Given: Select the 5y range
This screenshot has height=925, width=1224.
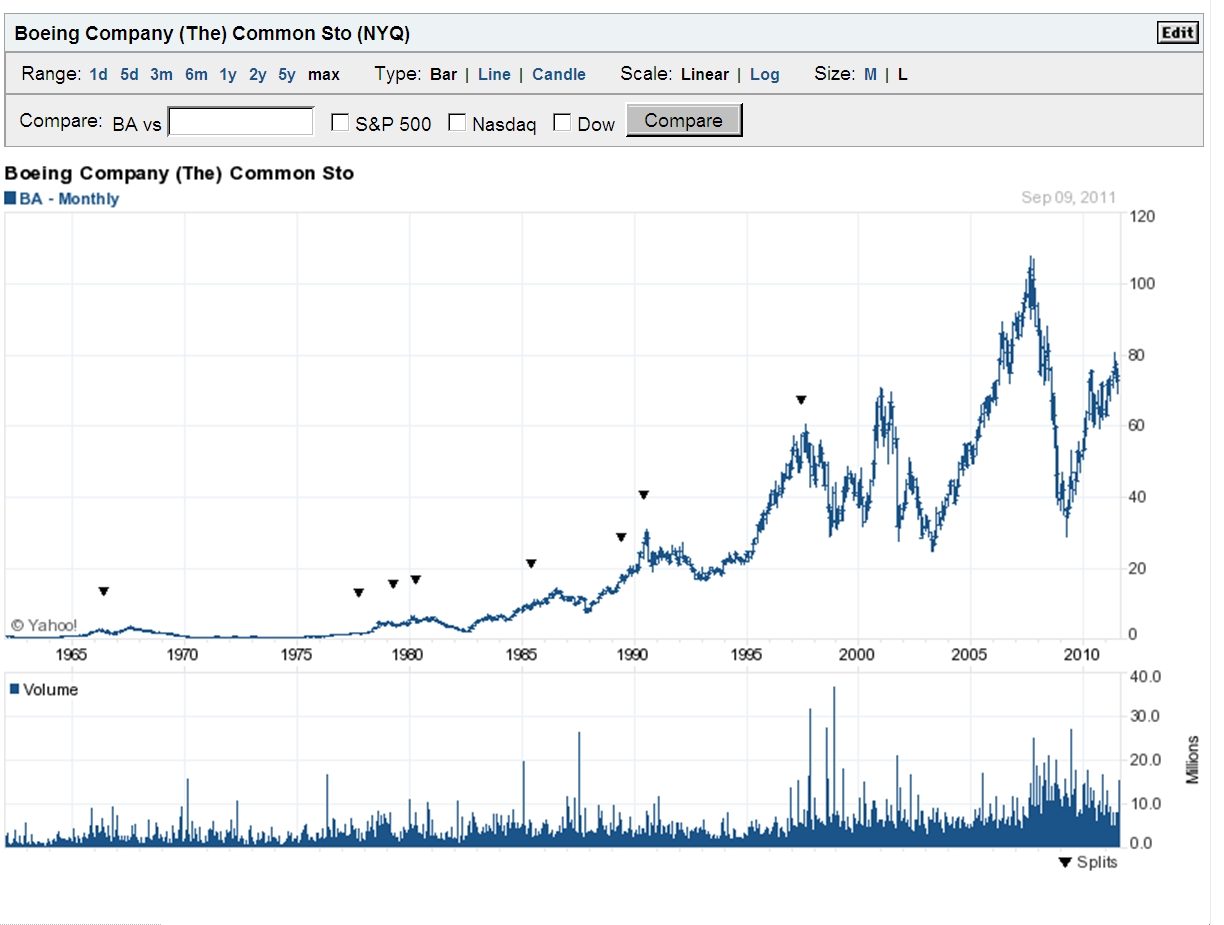Looking at the screenshot, I should (287, 74).
